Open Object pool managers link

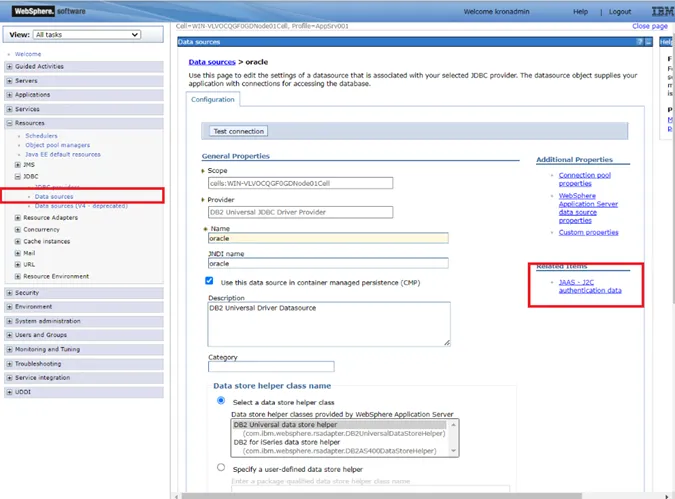pyautogui.click(x=58, y=145)
